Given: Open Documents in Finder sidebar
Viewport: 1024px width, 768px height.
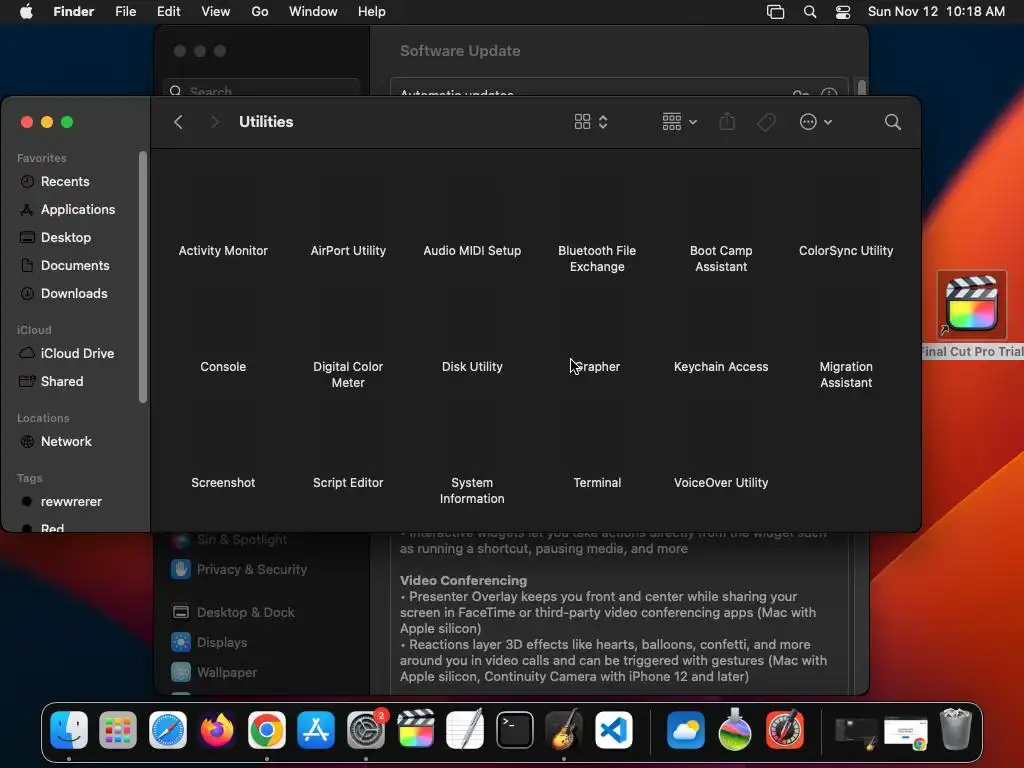Looking at the screenshot, I should coord(77,266).
